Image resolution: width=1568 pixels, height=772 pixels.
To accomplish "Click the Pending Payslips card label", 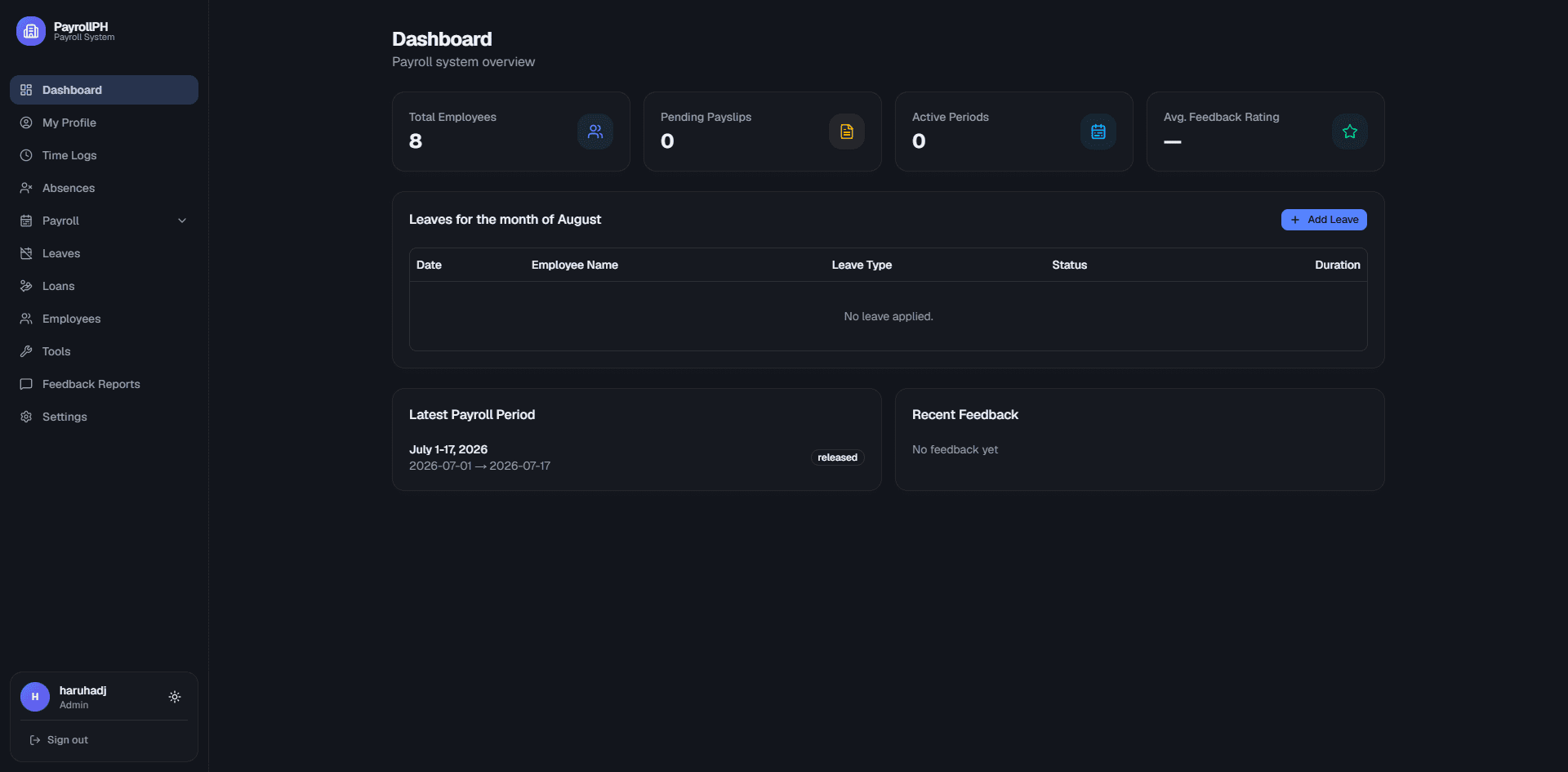I will pyautogui.click(x=706, y=117).
